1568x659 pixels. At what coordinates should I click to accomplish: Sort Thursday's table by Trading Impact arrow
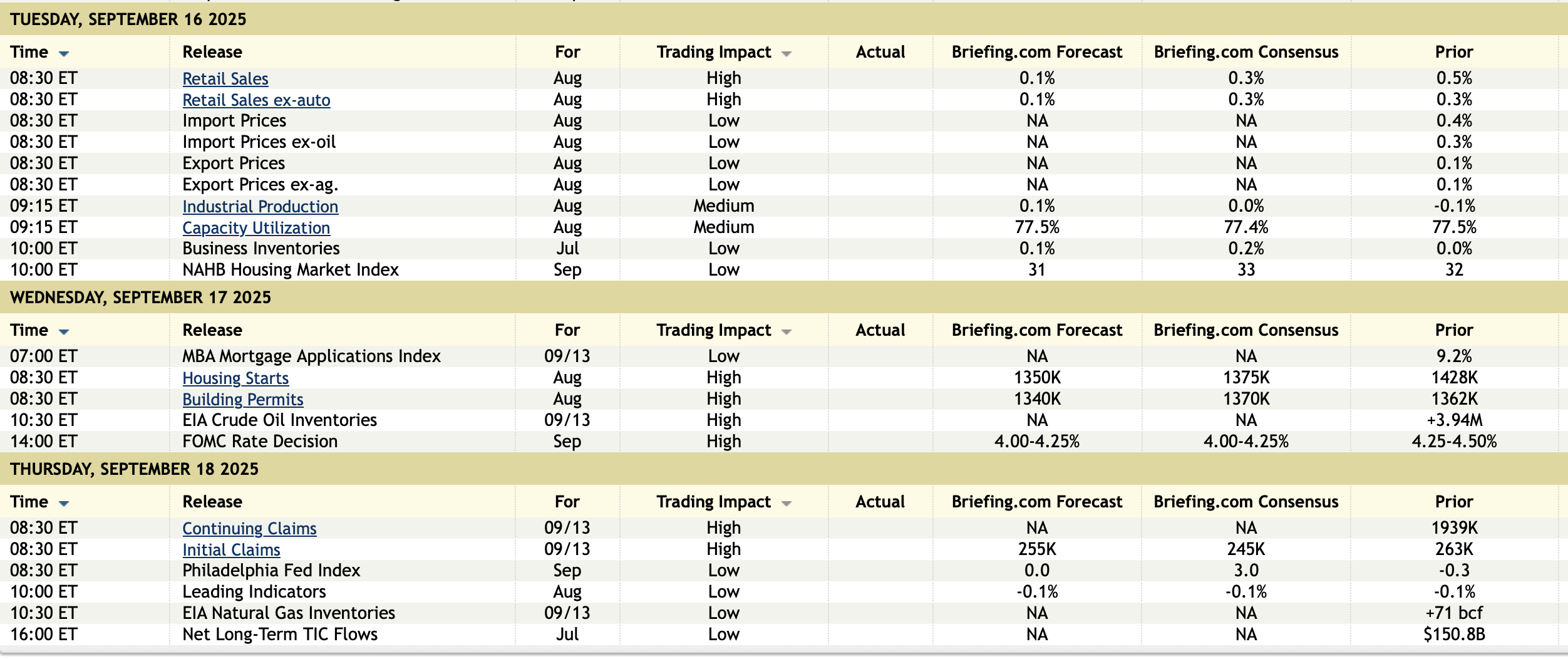[x=787, y=503]
